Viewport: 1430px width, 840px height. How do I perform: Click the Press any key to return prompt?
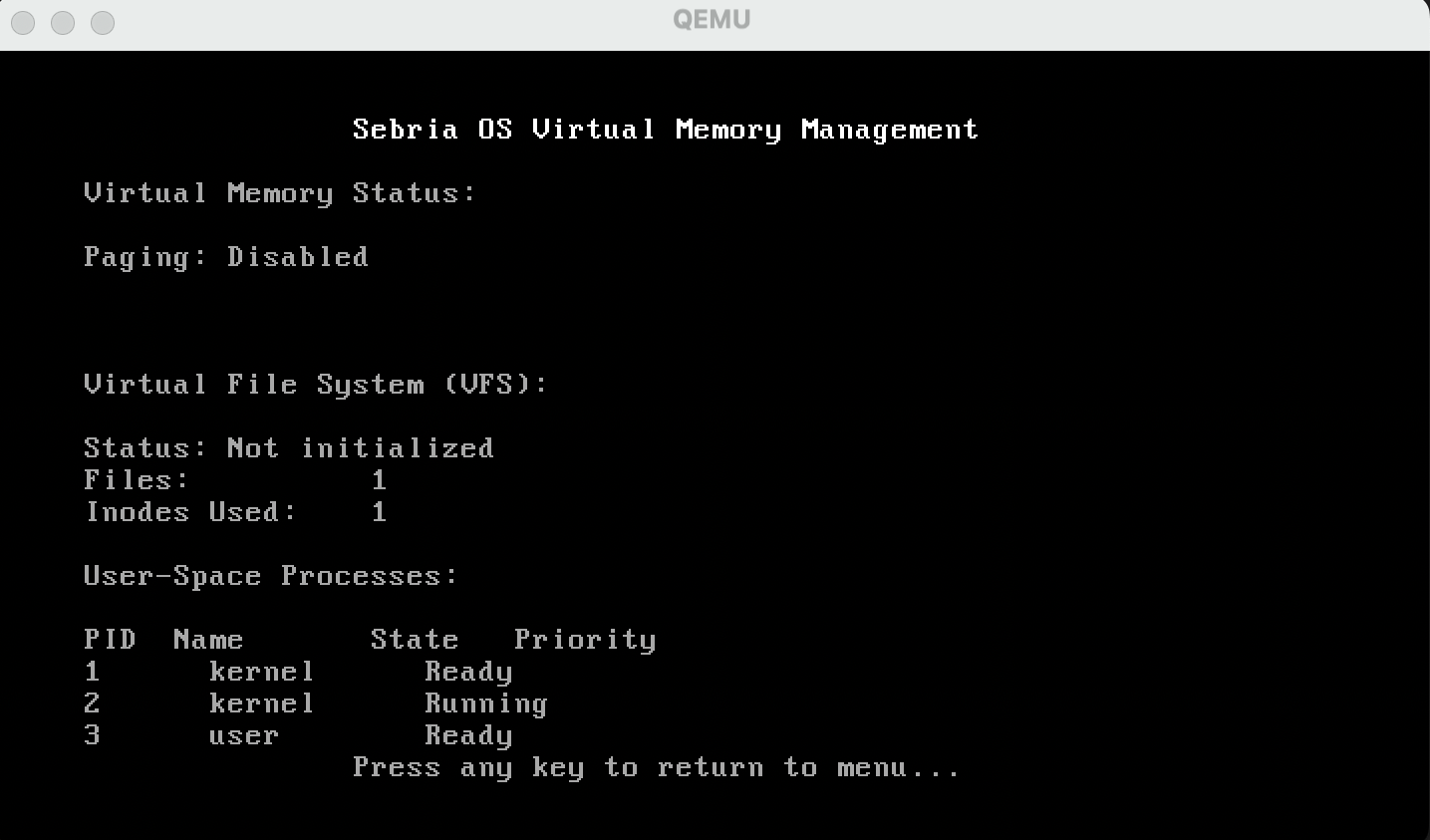point(657,766)
